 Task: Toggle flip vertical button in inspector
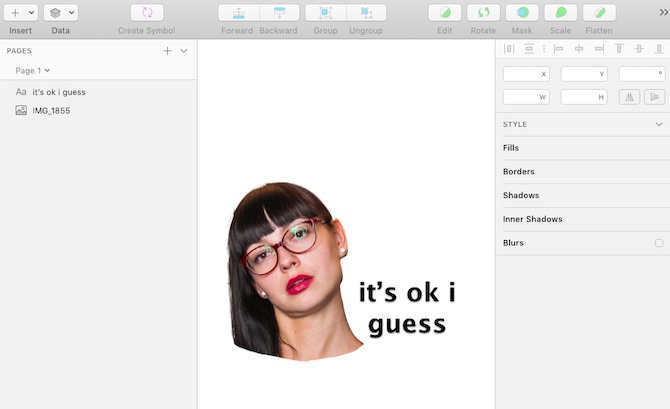(655, 97)
